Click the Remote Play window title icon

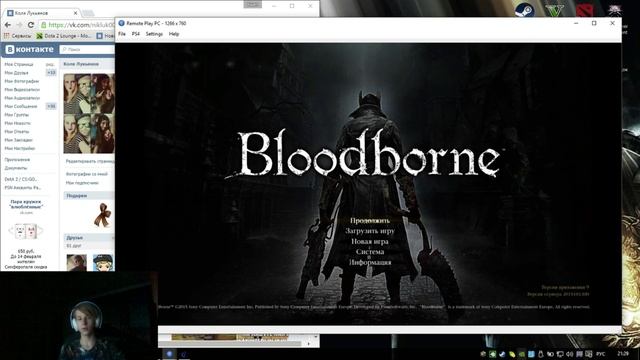(x=121, y=23)
